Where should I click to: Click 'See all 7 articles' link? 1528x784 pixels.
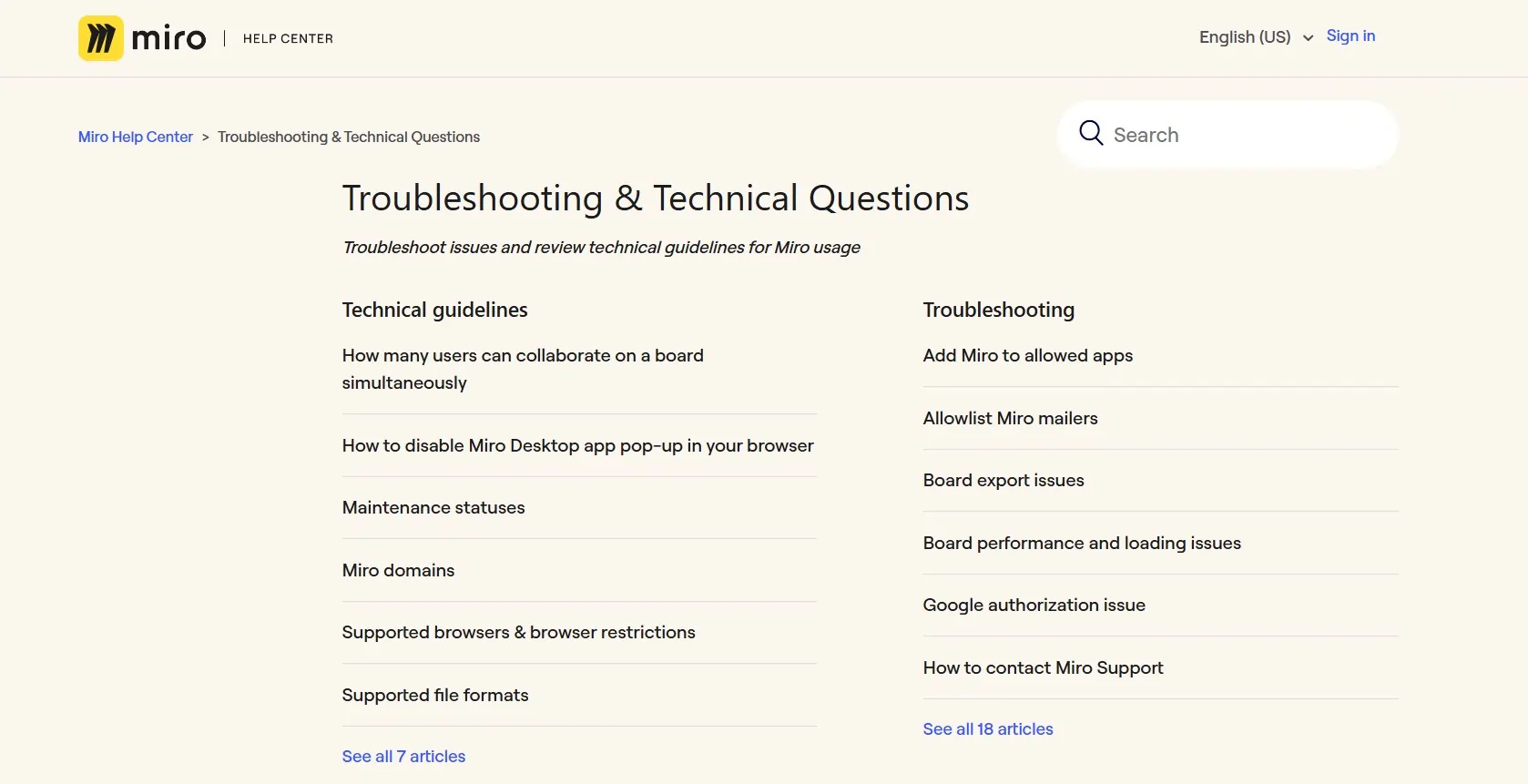[403, 757]
